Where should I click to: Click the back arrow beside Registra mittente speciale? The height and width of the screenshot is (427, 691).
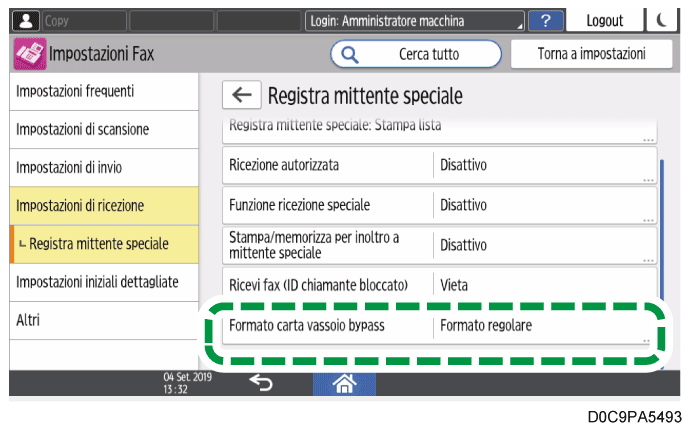coord(239,95)
